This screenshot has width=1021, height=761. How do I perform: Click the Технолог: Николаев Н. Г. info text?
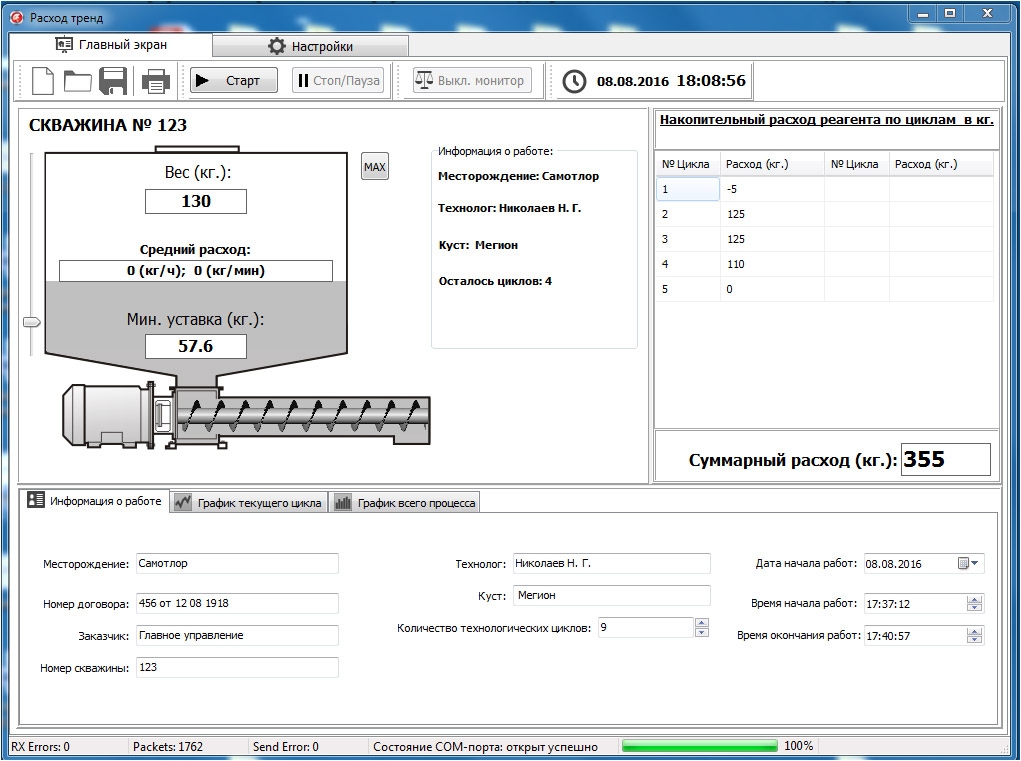[x=510, y=208]
